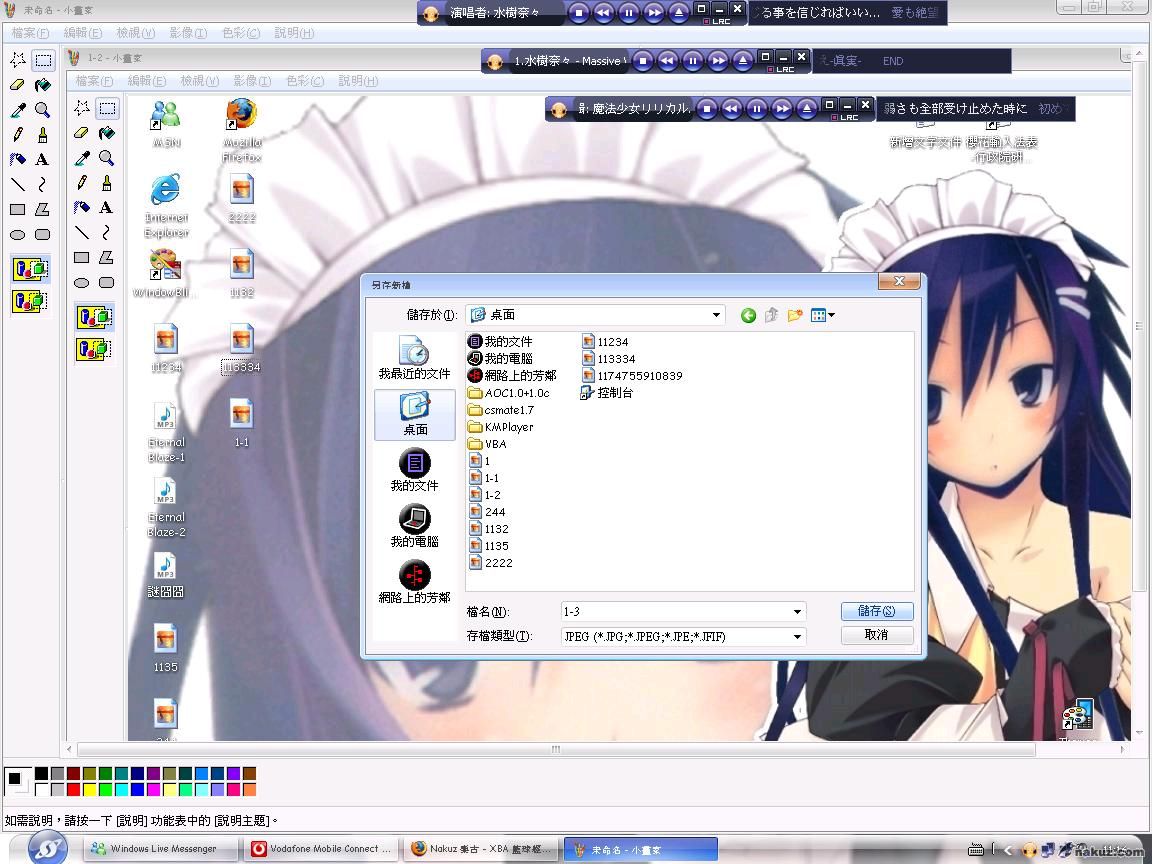Expand hidden tray icons with the chevron
Screen dimensions: 1152x864
point(1007,850)
